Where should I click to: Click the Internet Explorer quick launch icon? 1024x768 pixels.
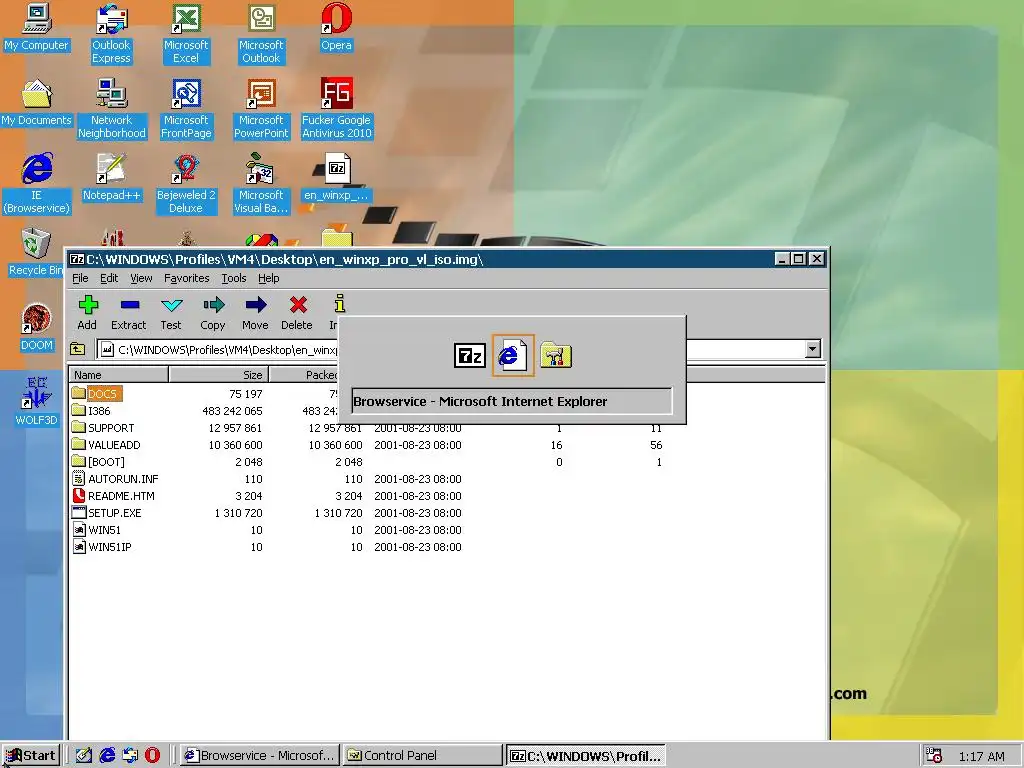point(107,755)
